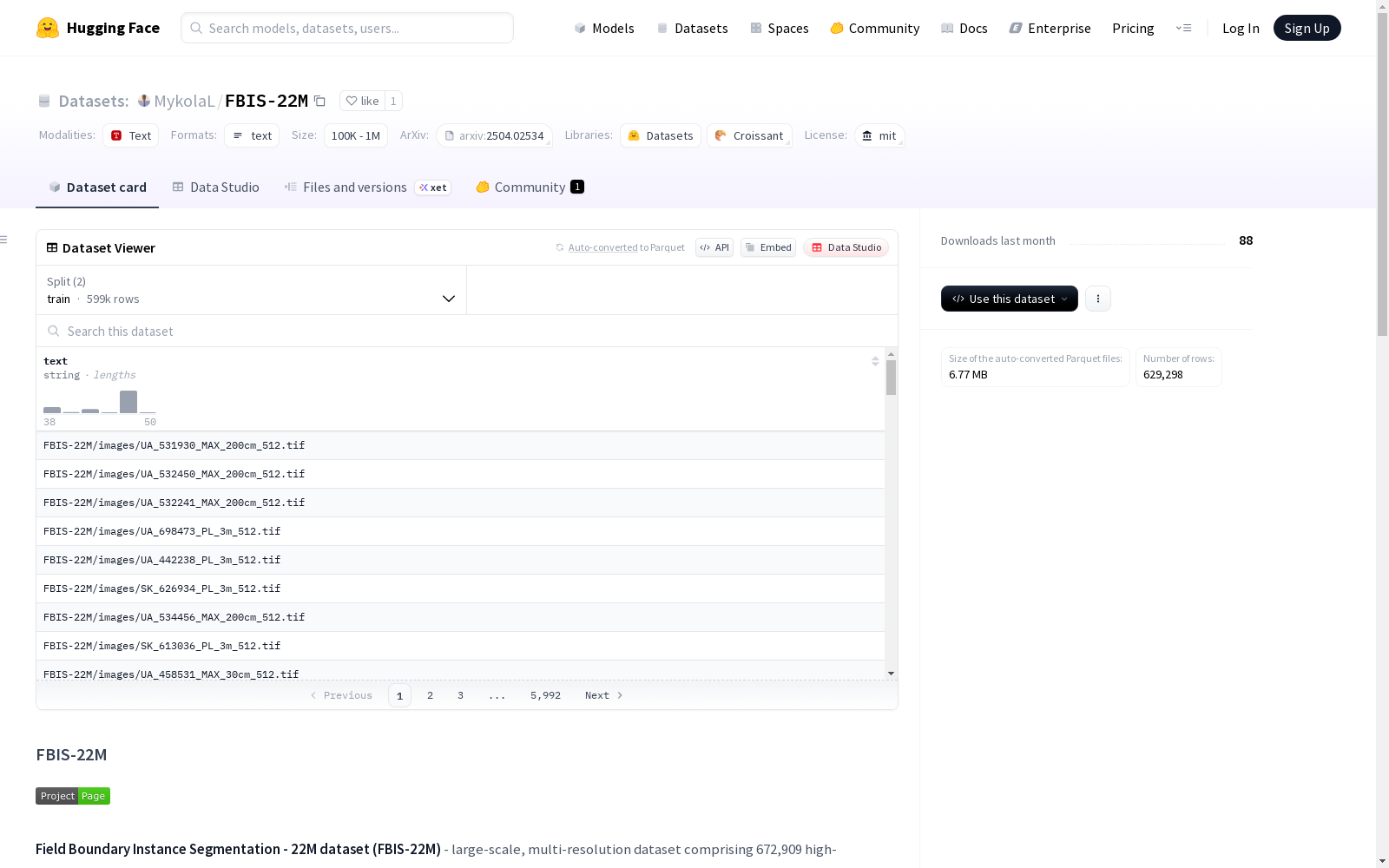Click the API button in viewer
The height and width of the screenshot is (868, 1389).
(714, 247)
